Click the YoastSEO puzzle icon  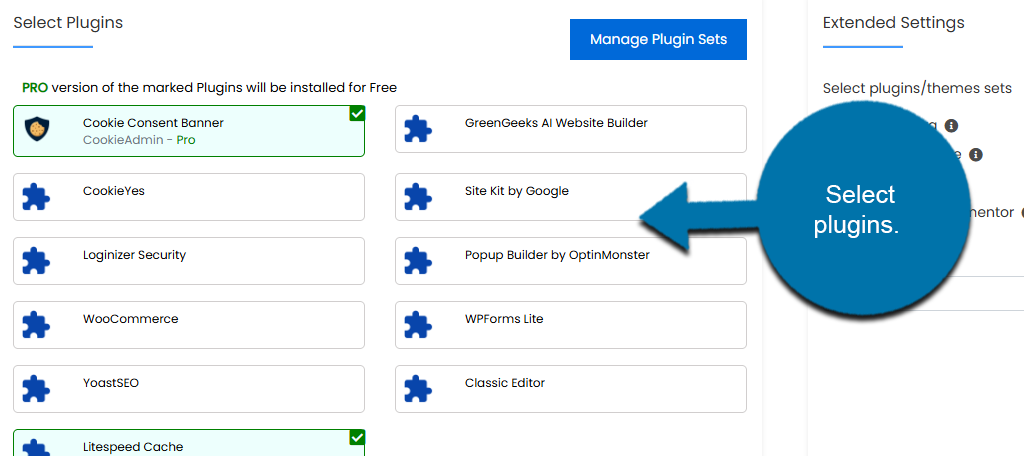[x=37, y=390]
